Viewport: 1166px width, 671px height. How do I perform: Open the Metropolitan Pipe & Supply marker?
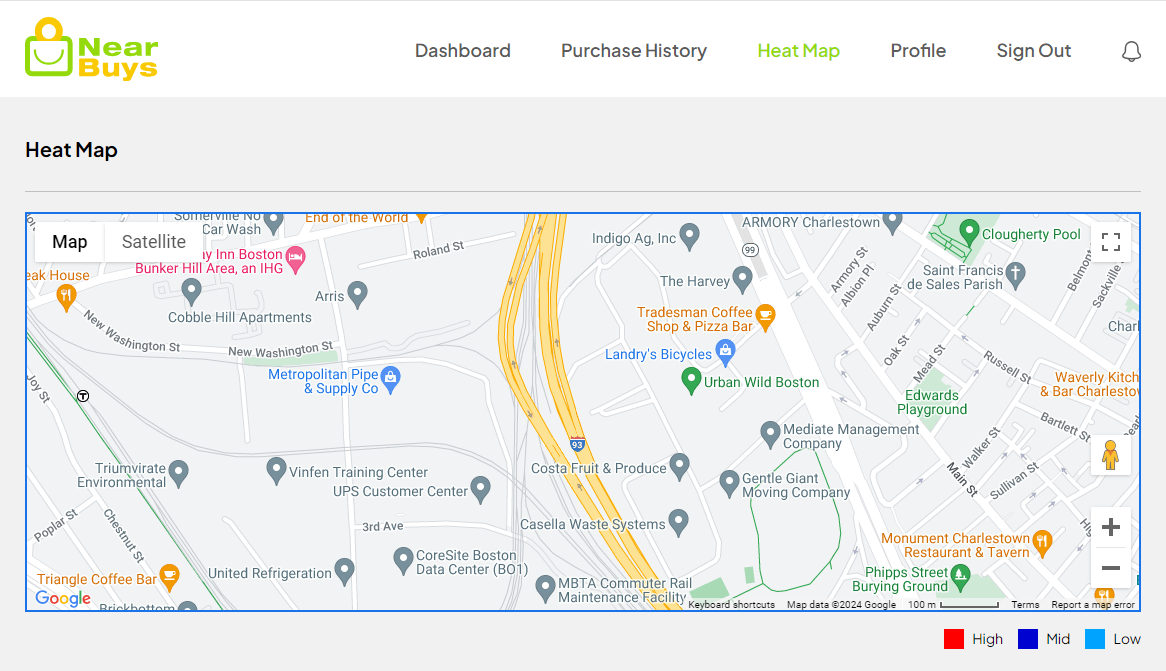pos(391,378)
